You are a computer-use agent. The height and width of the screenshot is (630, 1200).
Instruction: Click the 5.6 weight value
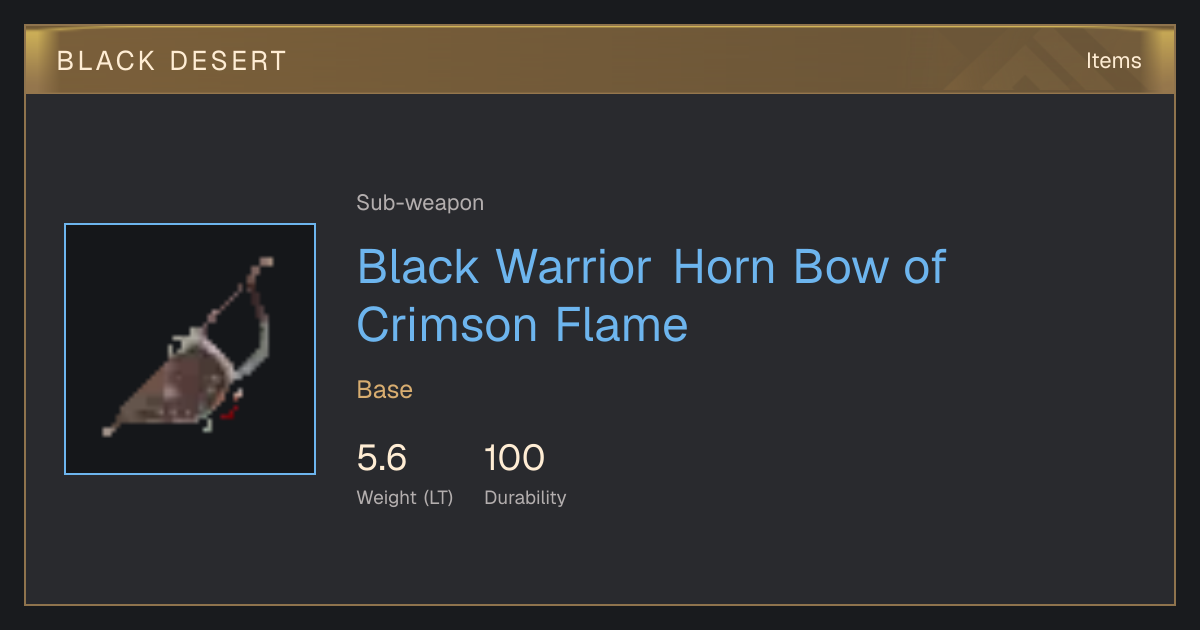(382, 458)
